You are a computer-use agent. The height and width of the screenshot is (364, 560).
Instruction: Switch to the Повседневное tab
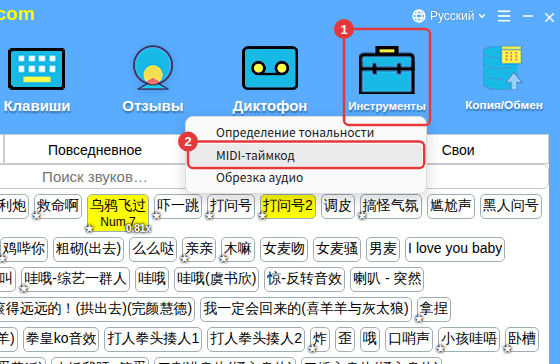95,150
